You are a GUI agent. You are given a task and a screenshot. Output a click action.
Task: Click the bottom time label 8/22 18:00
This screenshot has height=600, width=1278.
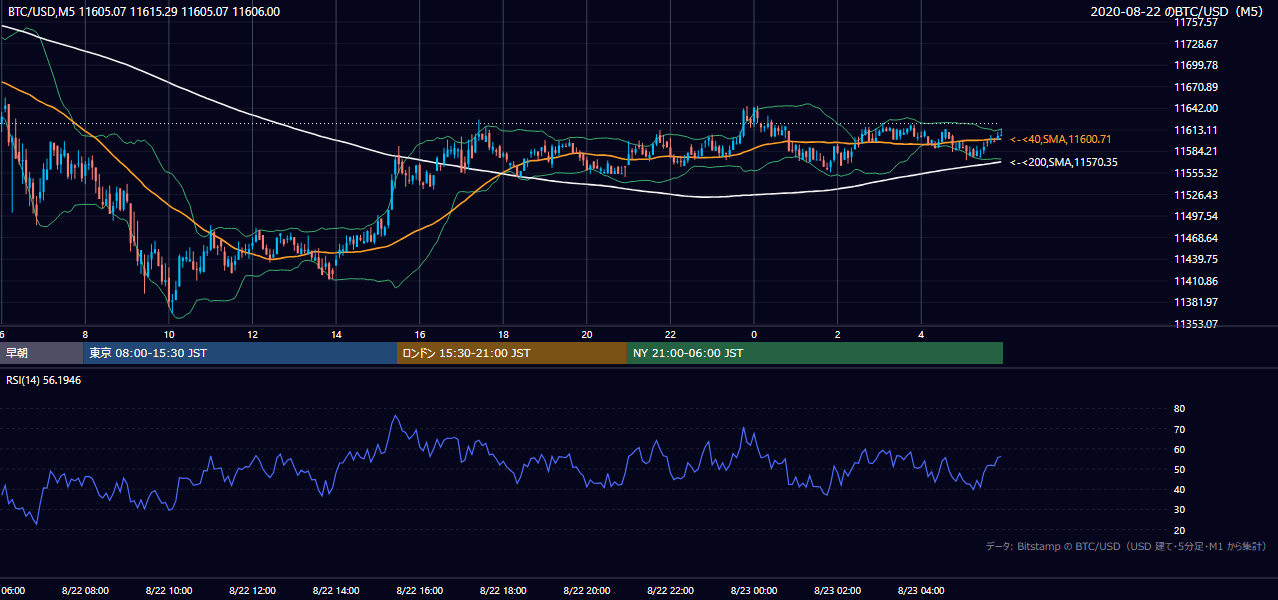click(503, 590)
